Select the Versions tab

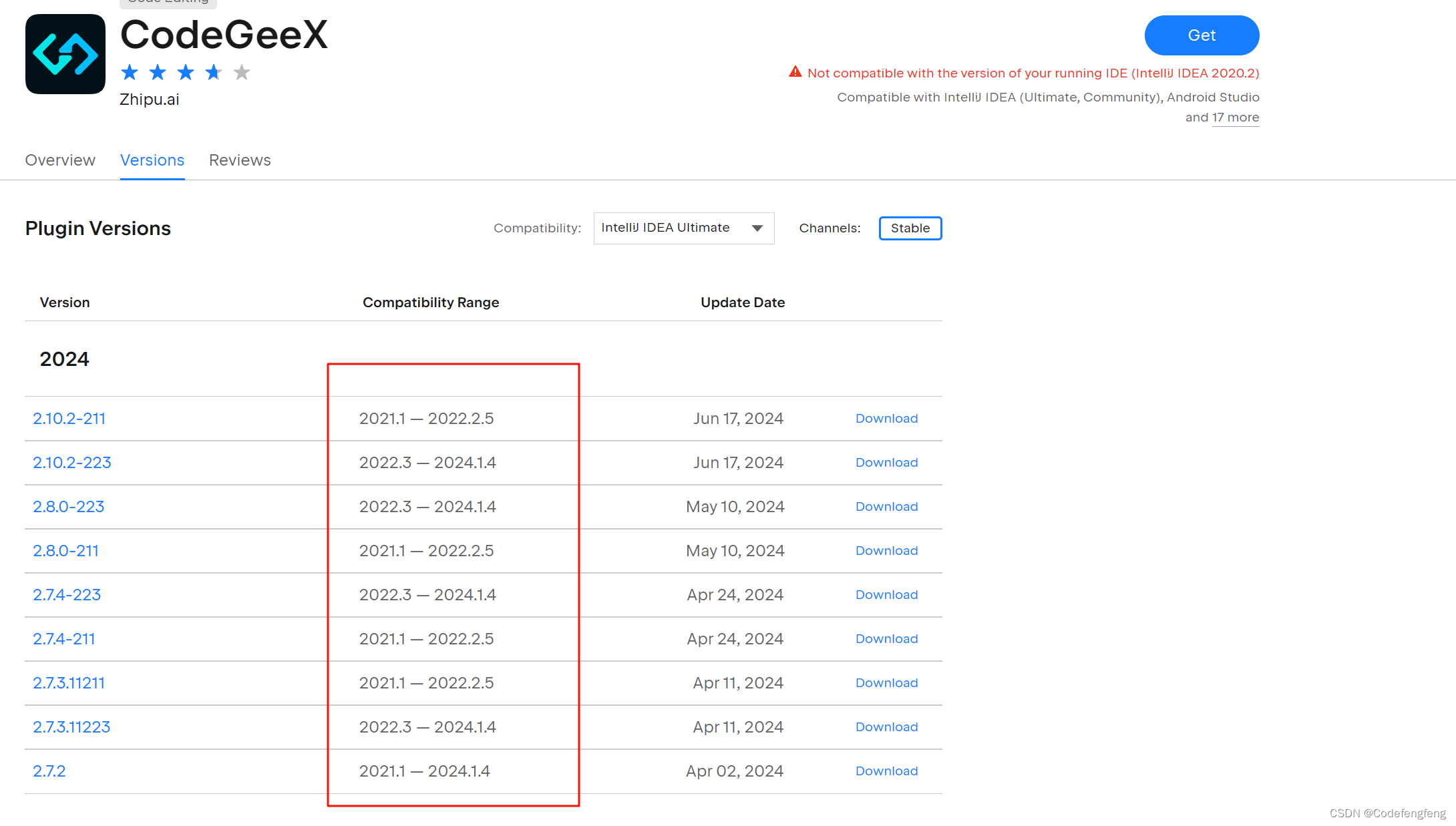152,160
